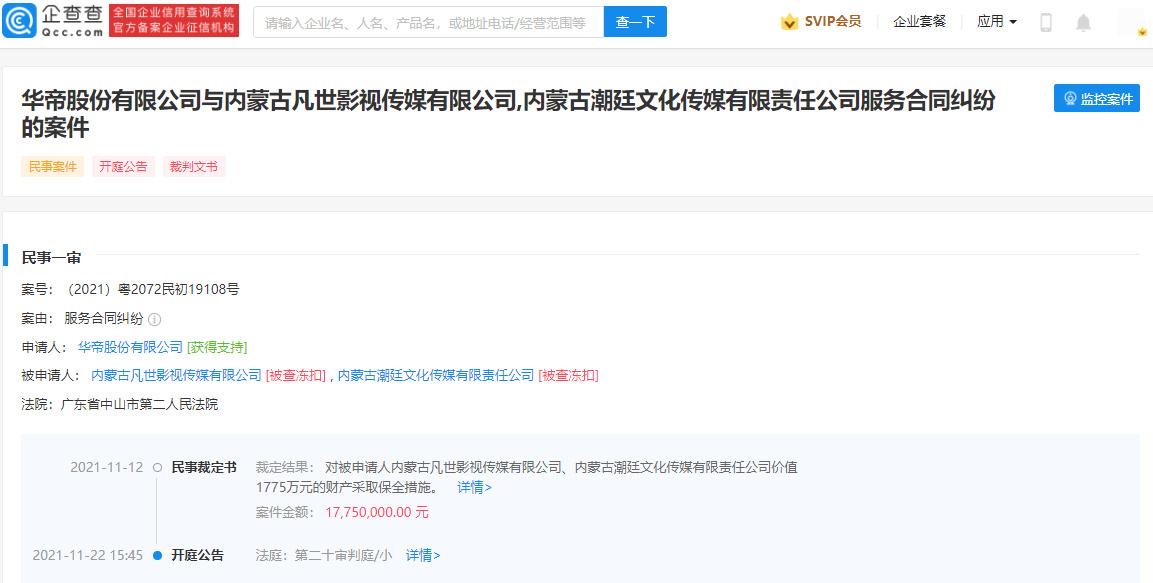Click 第二十审判庭/小 courtroom text
Image resolution: width=1153 pixels, height=583 pixels.
343,556
